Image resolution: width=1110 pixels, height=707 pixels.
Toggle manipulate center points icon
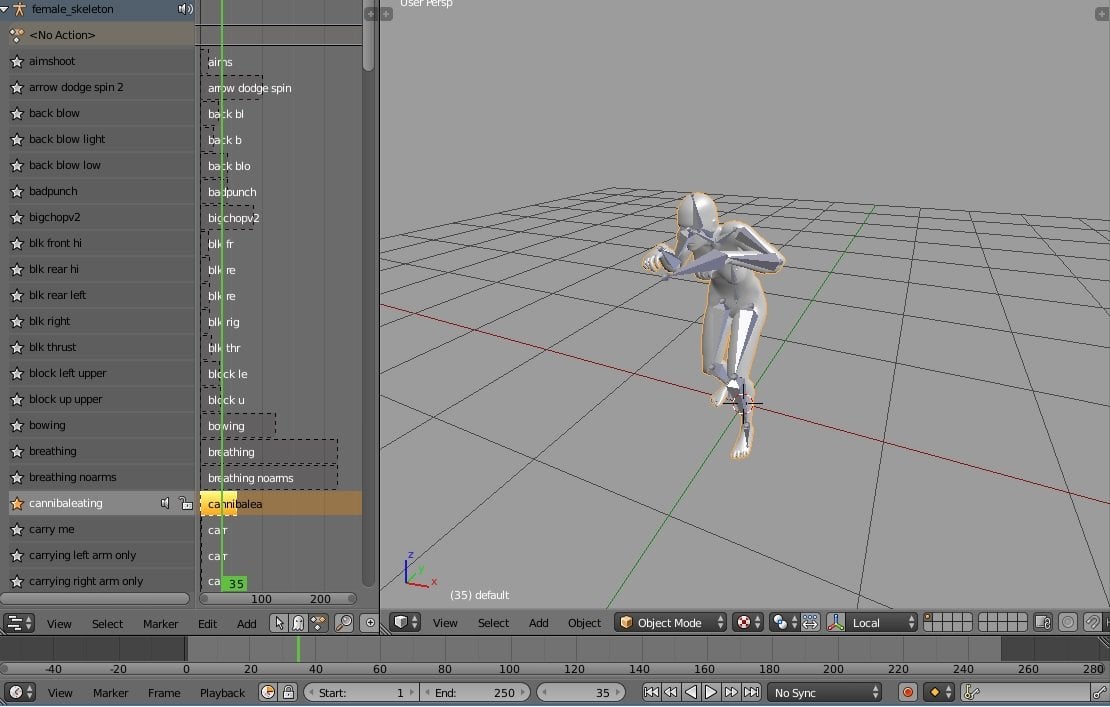811,623
